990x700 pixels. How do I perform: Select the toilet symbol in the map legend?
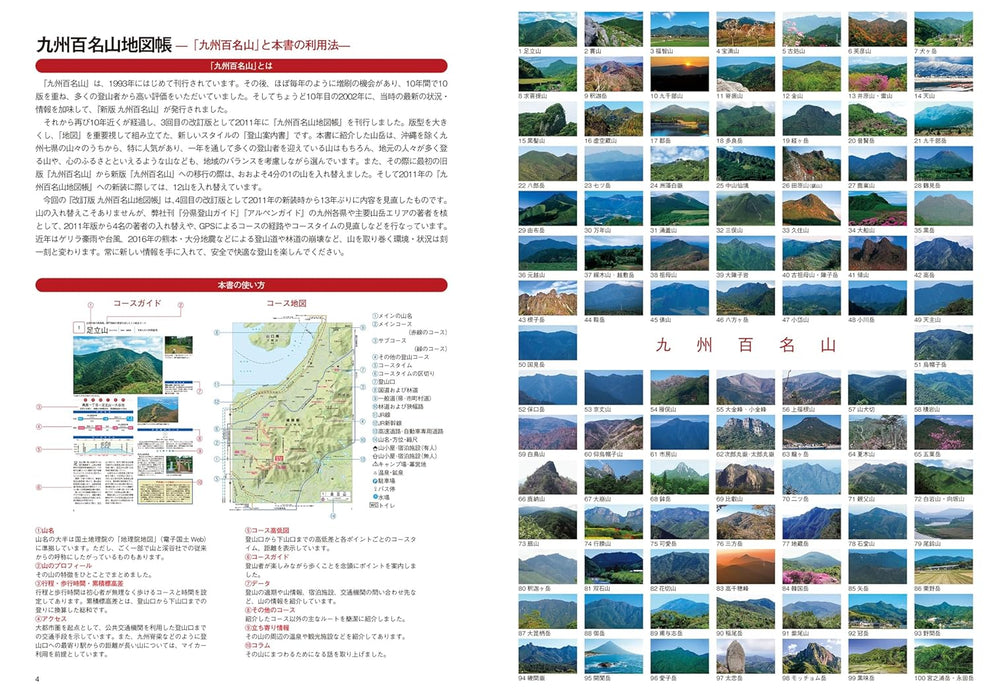375,504
